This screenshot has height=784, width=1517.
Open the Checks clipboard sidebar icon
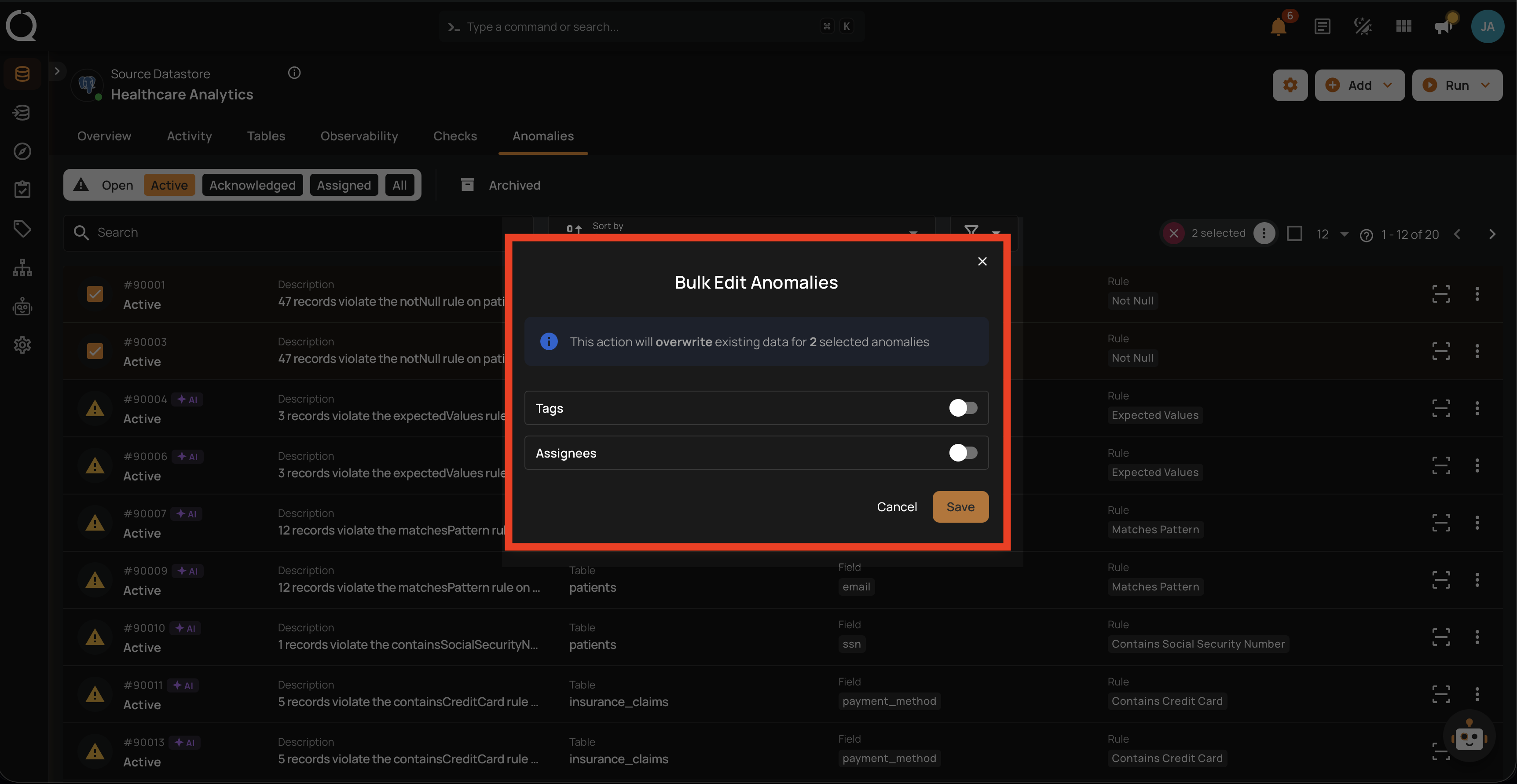22,190
